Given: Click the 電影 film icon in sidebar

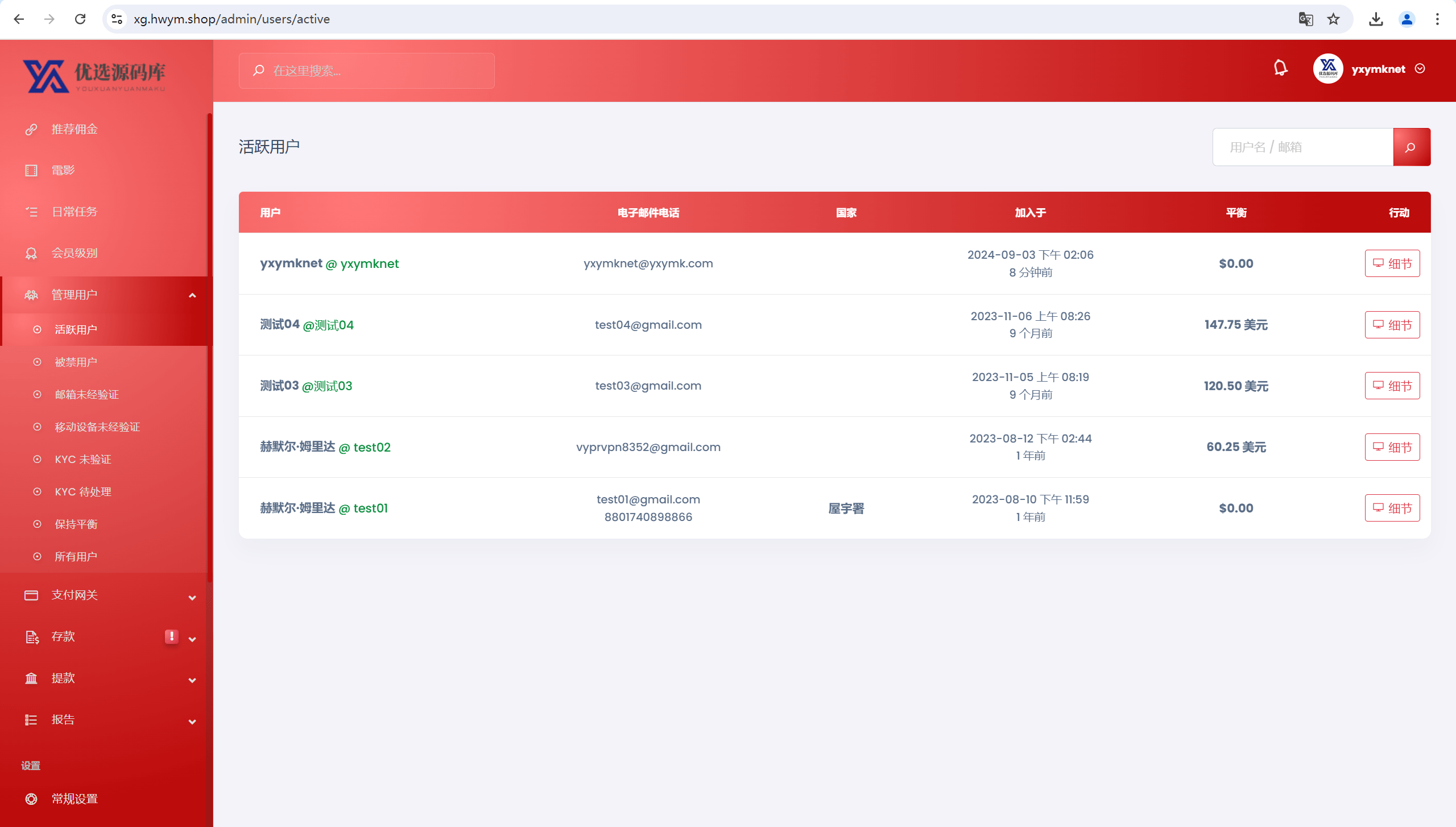Looking at the screenshot, I should pyautogui.click(x=31, y=171).
